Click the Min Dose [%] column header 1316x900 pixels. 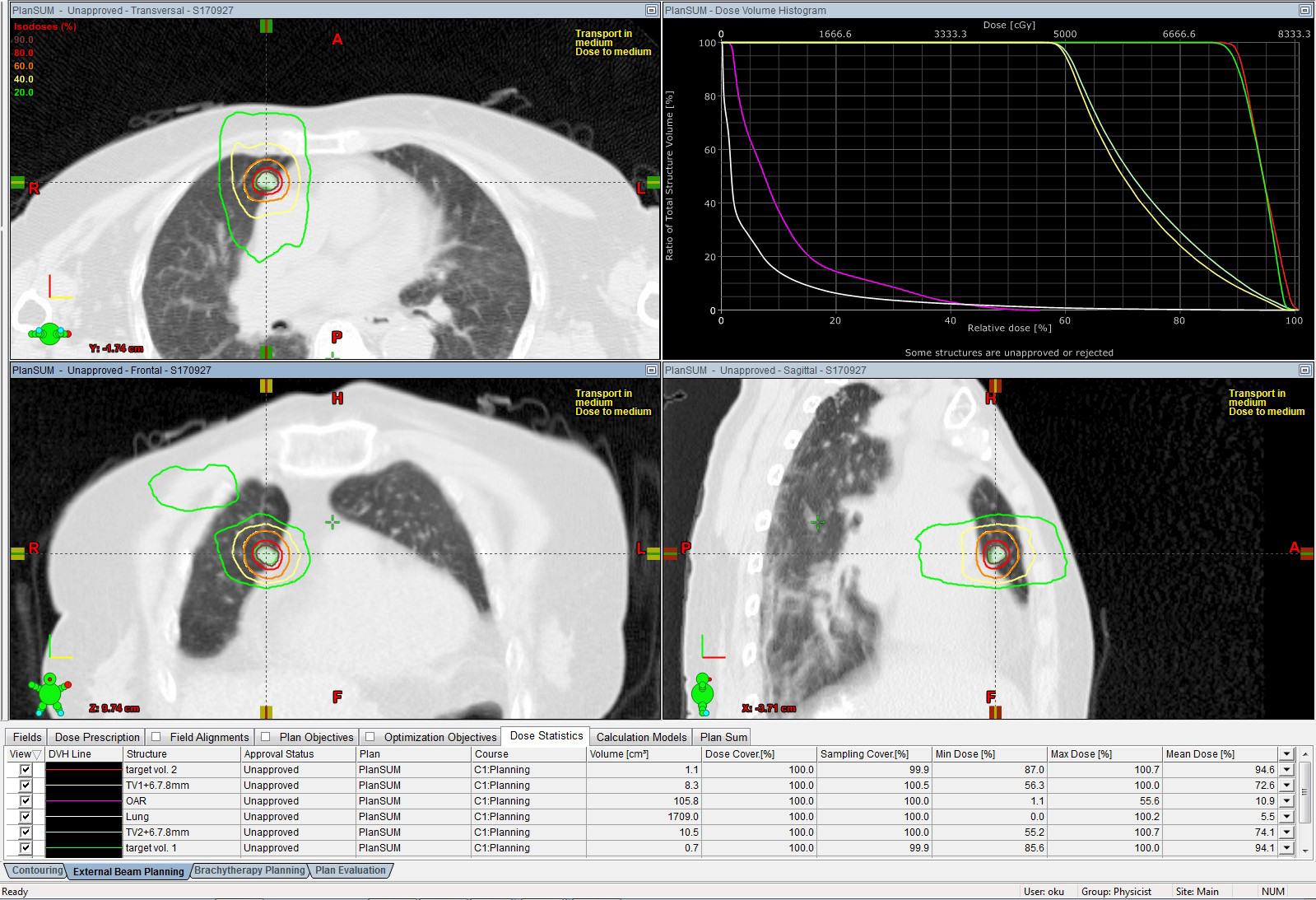click(989, 754)
